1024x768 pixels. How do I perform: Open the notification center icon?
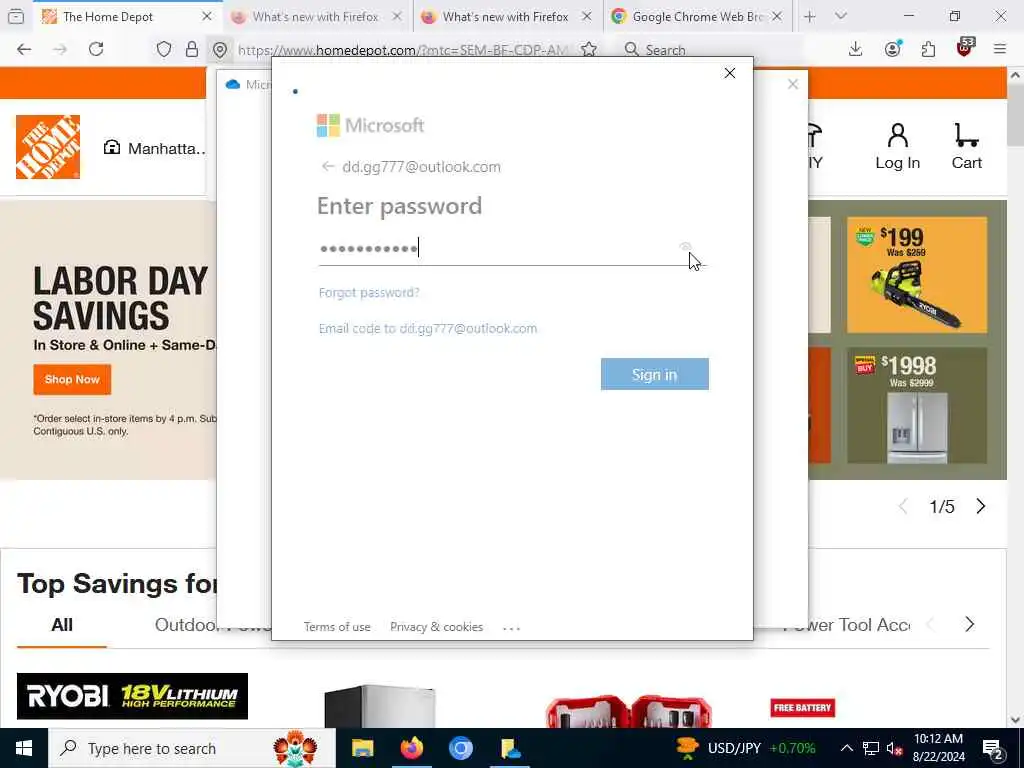coord(993,749)
